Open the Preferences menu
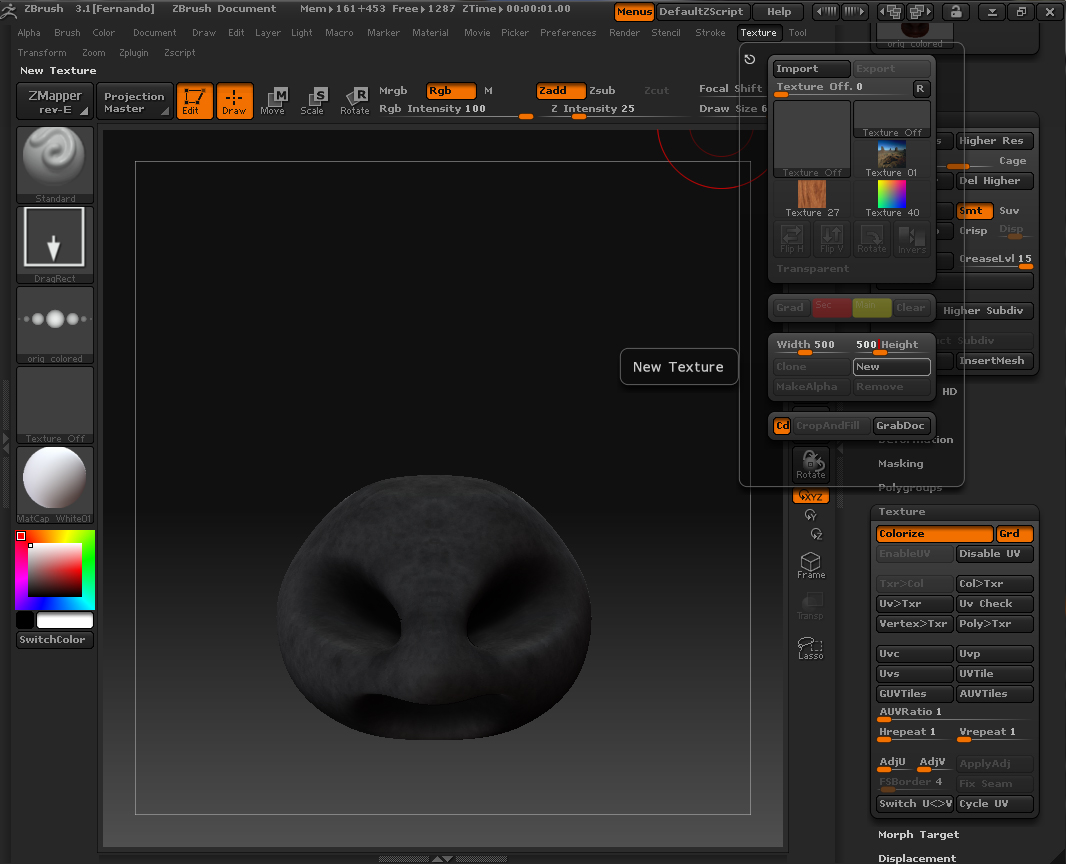Viewport: 1066px width, 864px height. [568, 33]
